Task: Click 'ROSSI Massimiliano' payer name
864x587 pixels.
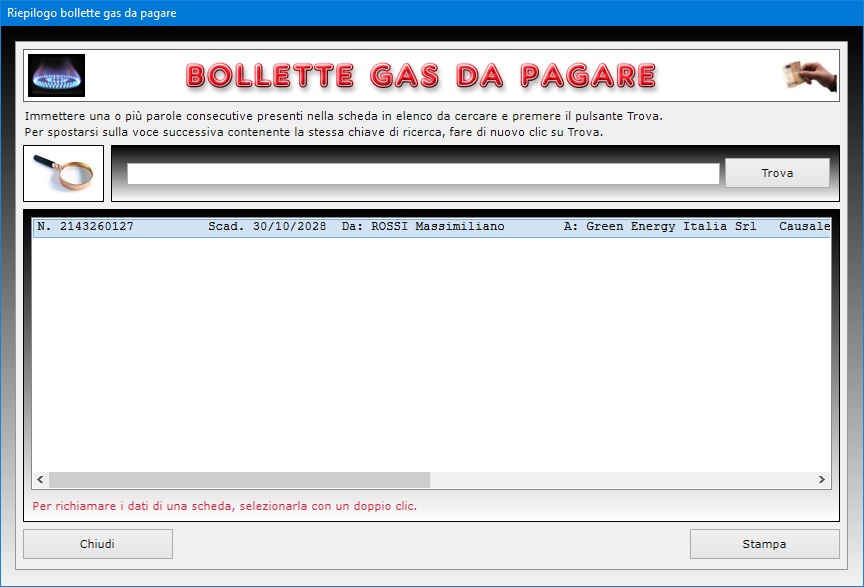Action: point(438,227)
